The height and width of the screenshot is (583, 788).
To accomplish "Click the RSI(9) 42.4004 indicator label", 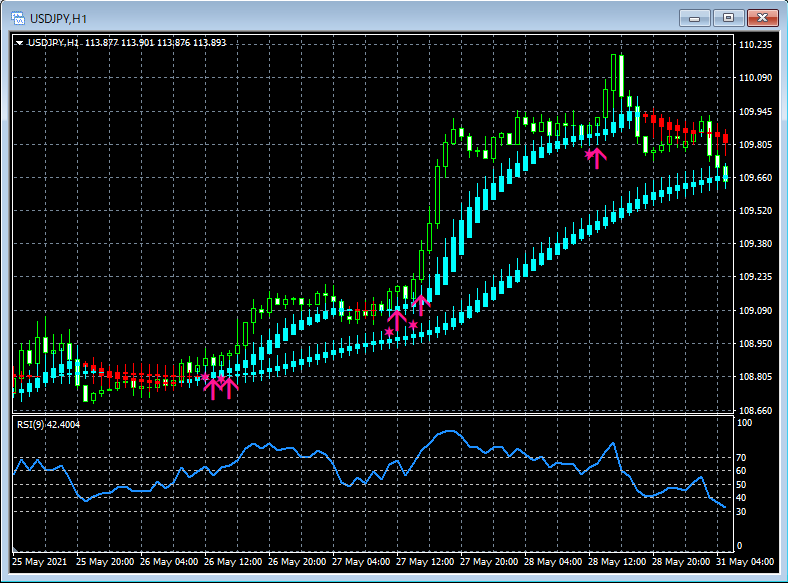I will (48, 425).
